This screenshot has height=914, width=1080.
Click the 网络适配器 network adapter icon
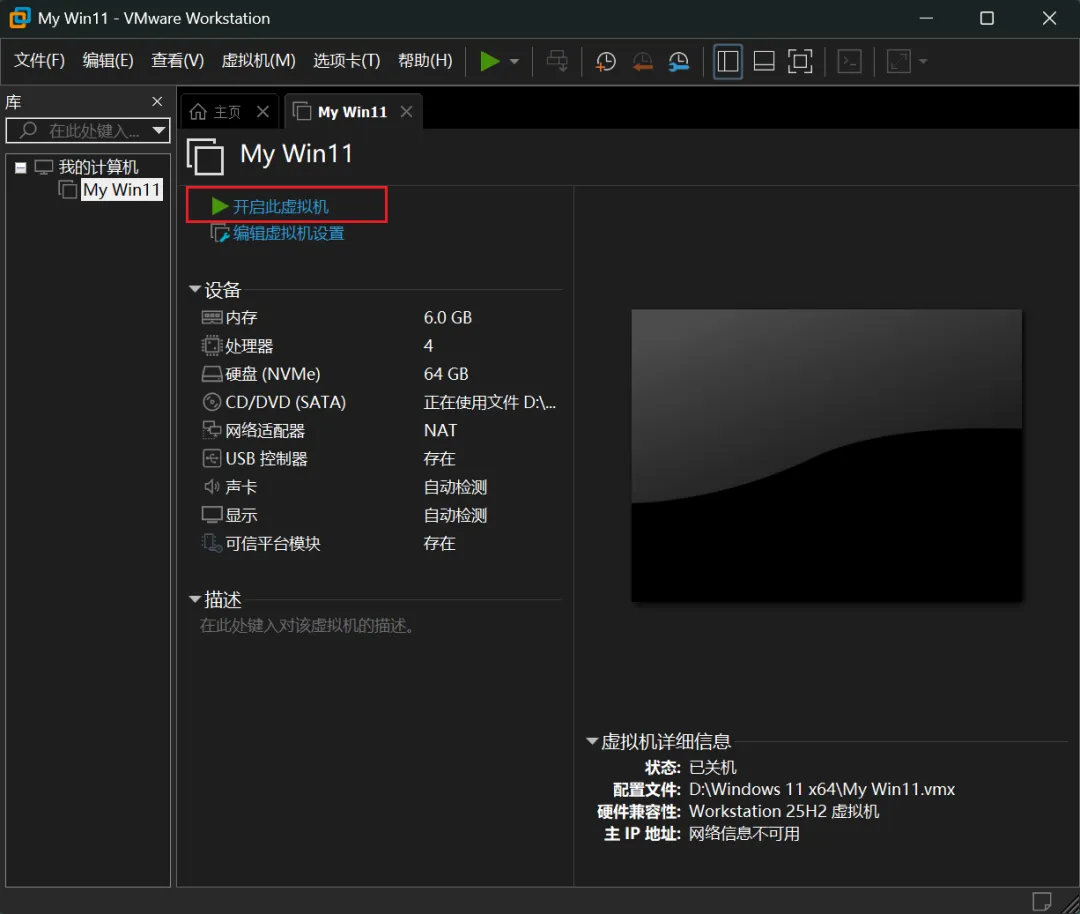point(211,430)
